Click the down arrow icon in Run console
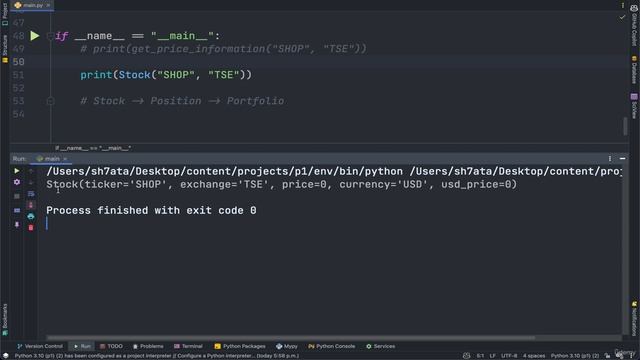Viewport: 640px width, 360px height. tap(31, 182)
